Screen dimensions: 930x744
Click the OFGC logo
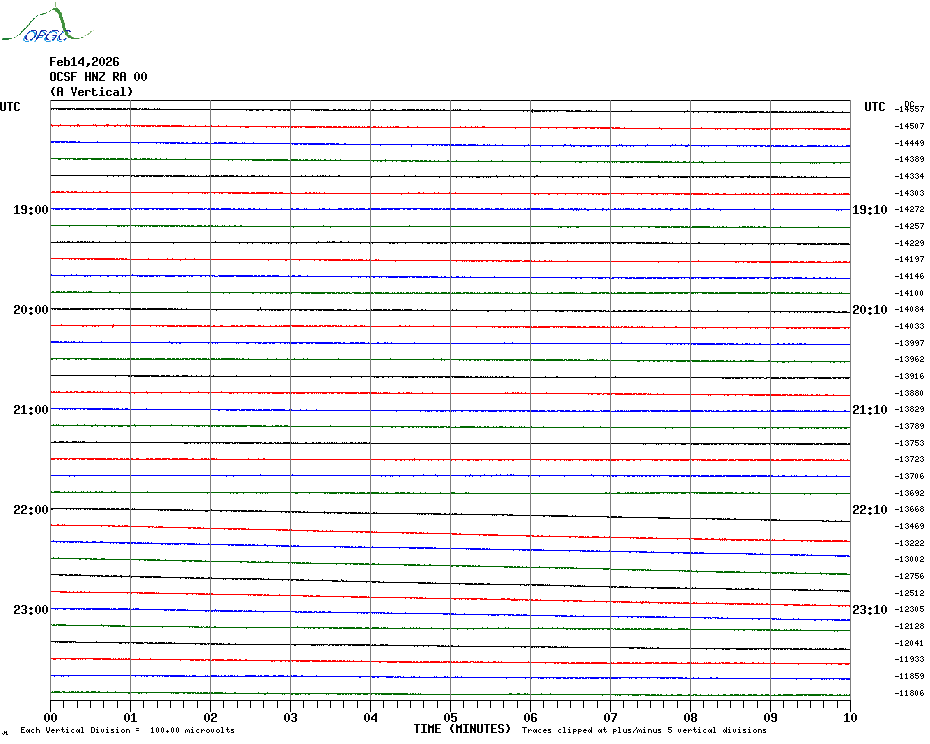(x=47, y=24)
